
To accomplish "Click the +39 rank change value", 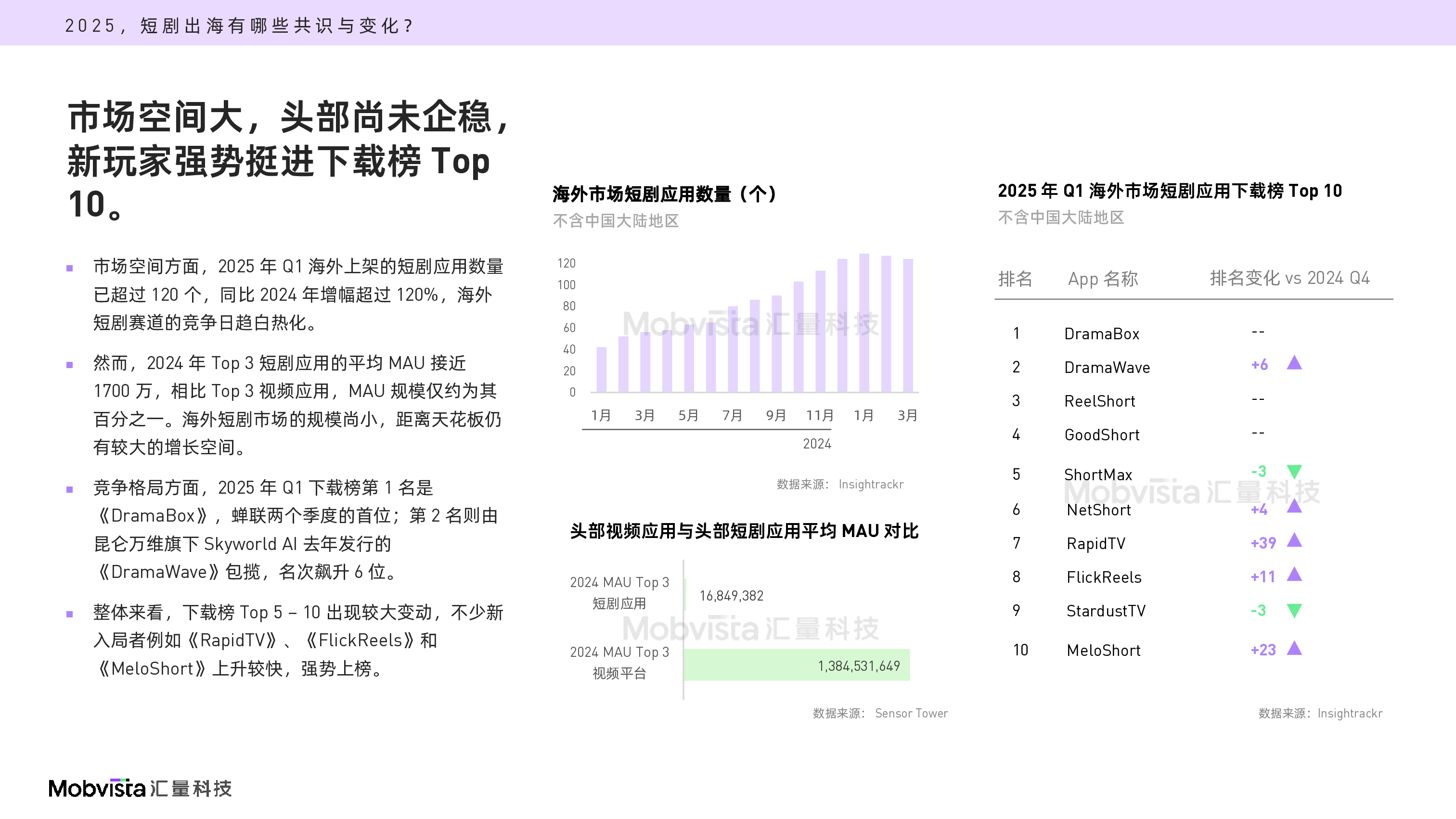I will [x=1264, y=543].
